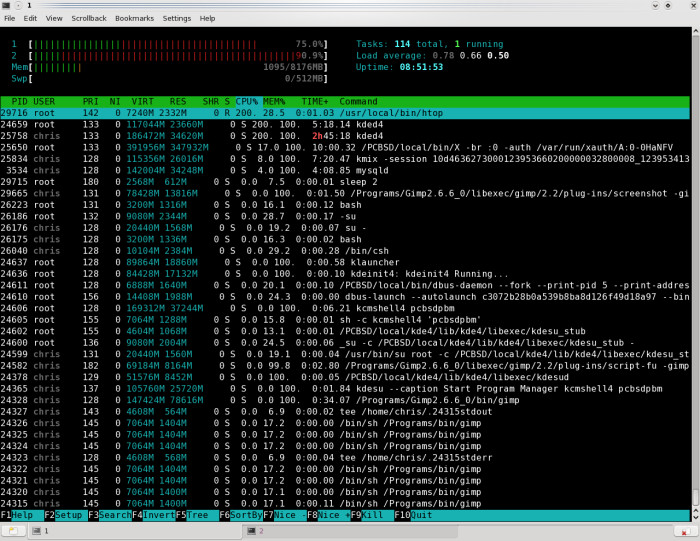Screen dimensions: 700x541
Task: Select the /usr/local/bin/htop process row
Action: (x=345, y=113)
